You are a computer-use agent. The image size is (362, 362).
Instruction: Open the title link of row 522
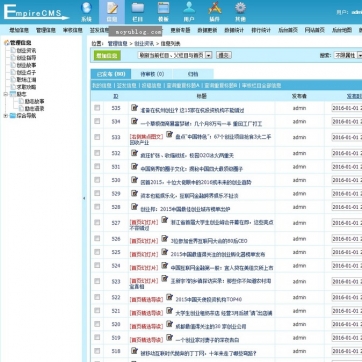click(x=209, y=300)
